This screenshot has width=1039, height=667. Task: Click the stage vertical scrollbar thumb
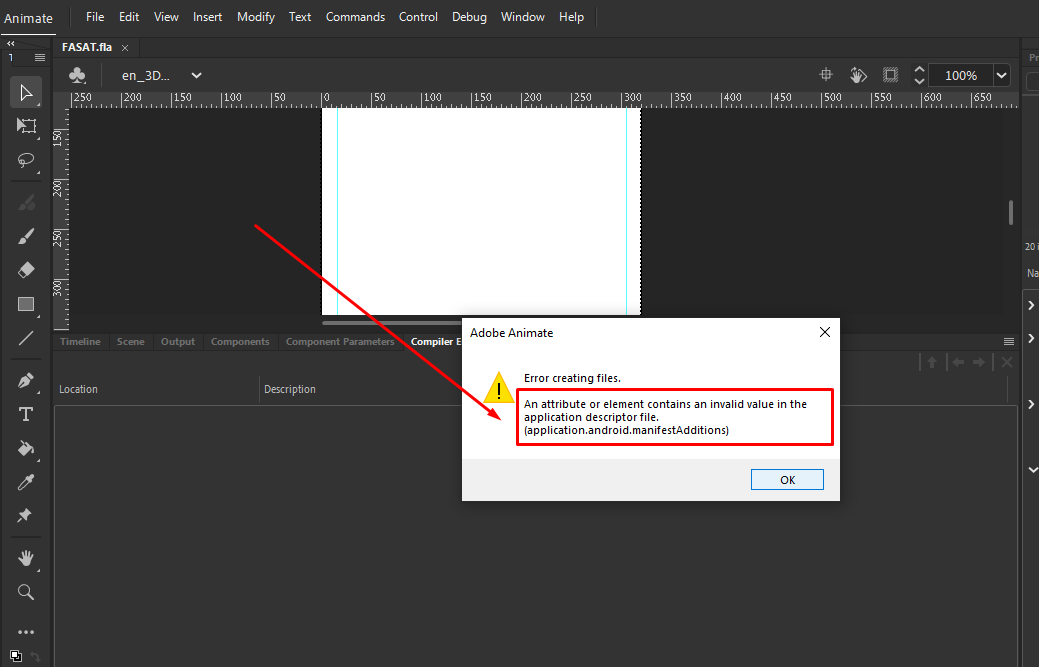(1011, 213)
